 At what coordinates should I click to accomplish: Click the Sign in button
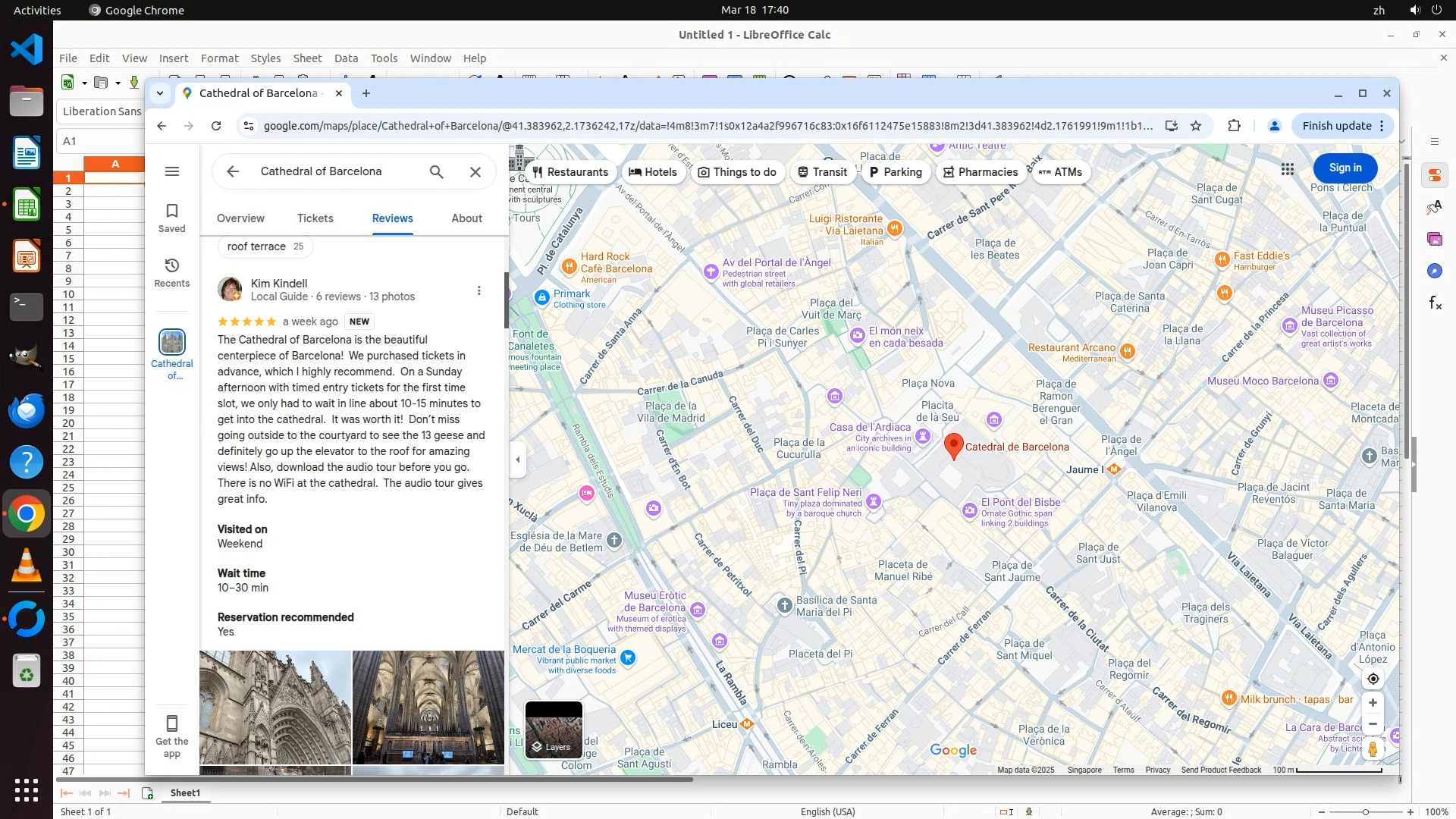[1345, 168]
